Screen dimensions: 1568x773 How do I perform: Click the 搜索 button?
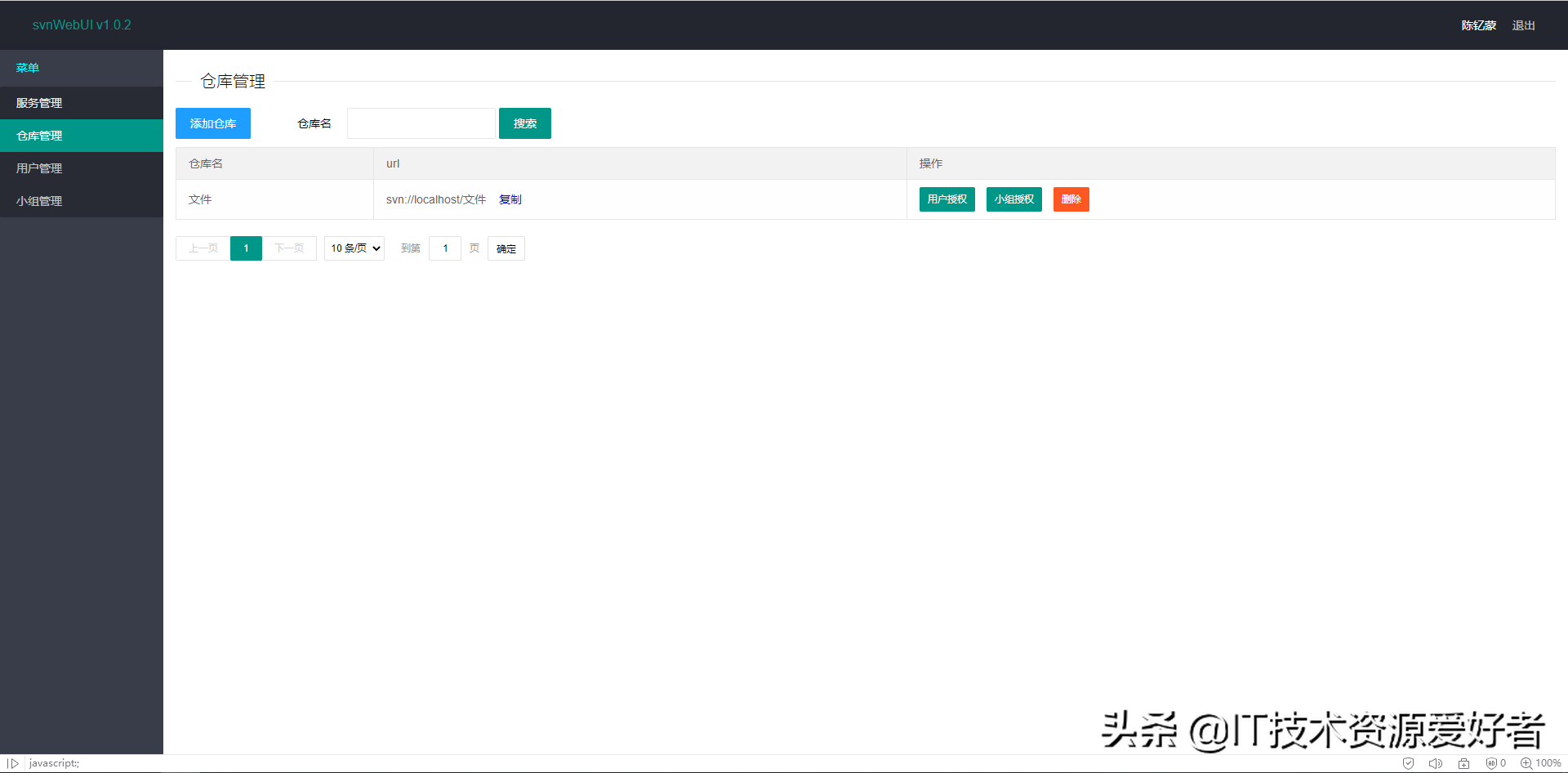point(524,123)
